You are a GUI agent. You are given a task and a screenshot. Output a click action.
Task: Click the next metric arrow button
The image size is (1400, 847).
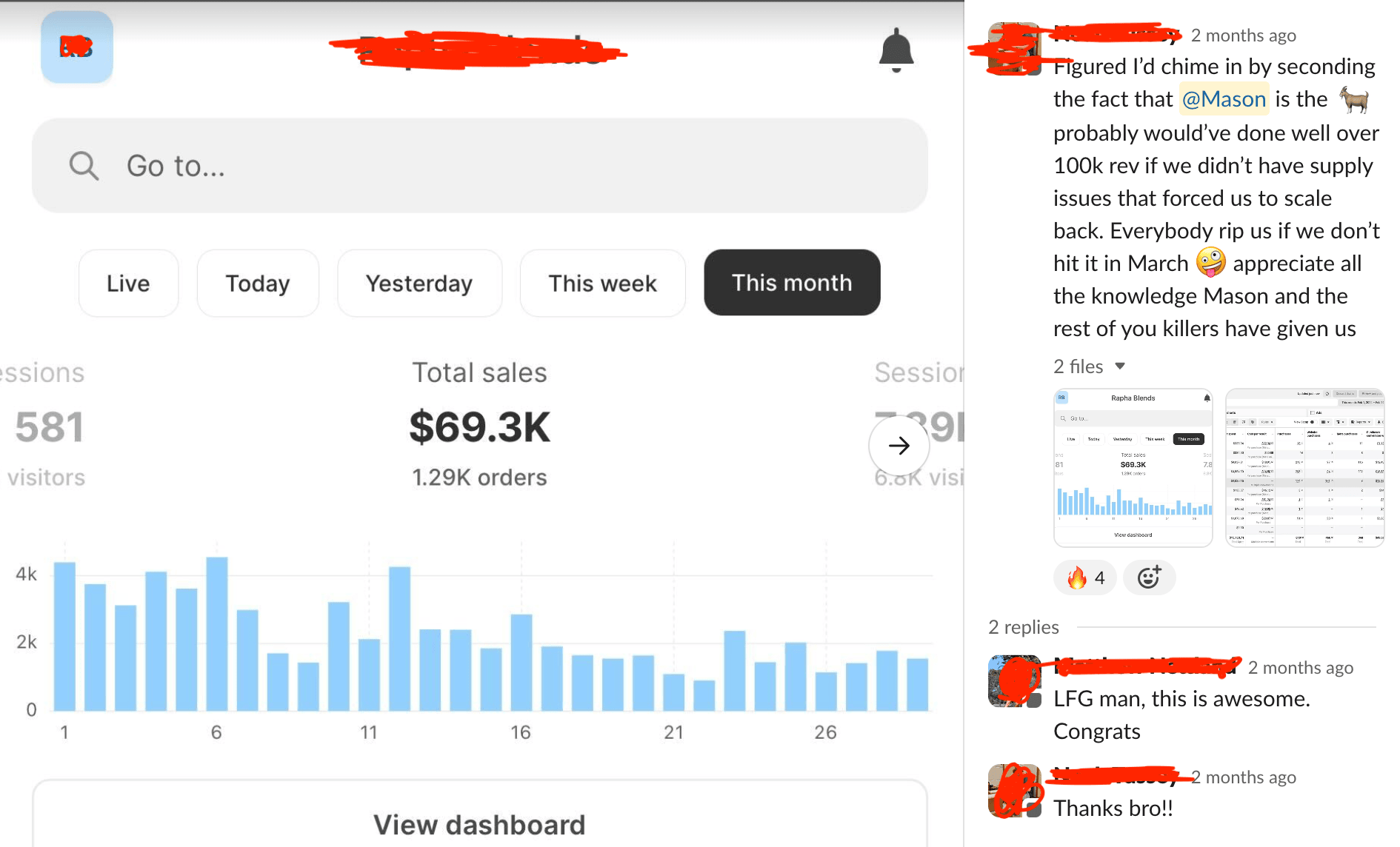[899, 446]
